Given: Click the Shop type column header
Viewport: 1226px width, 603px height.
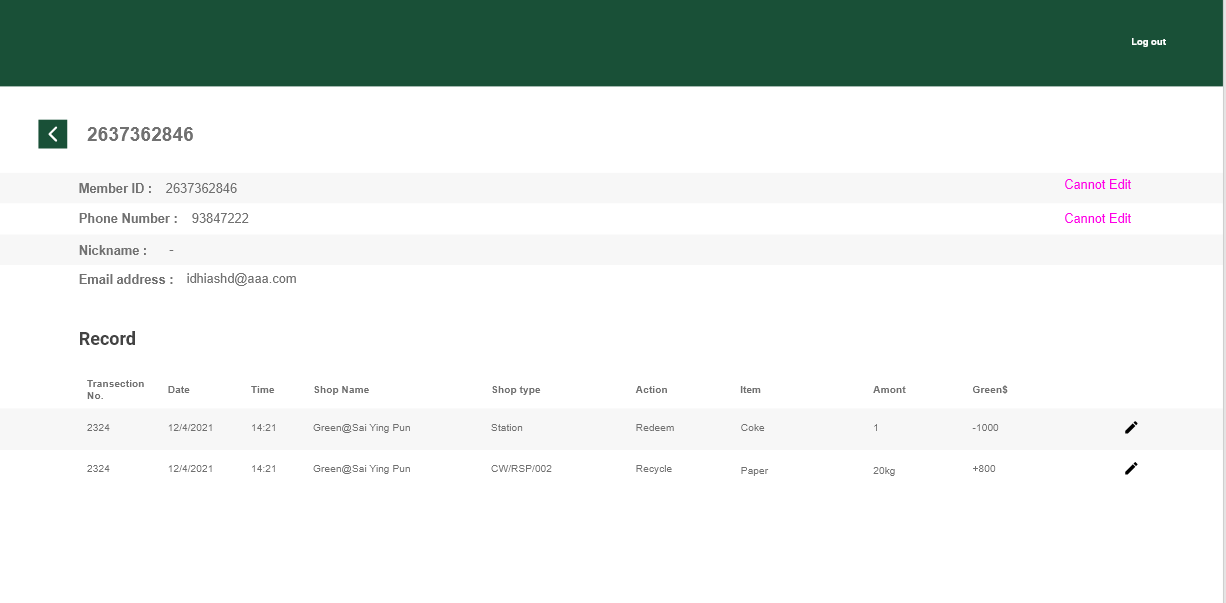Looking at the screenshot, I should pos(515,390).
